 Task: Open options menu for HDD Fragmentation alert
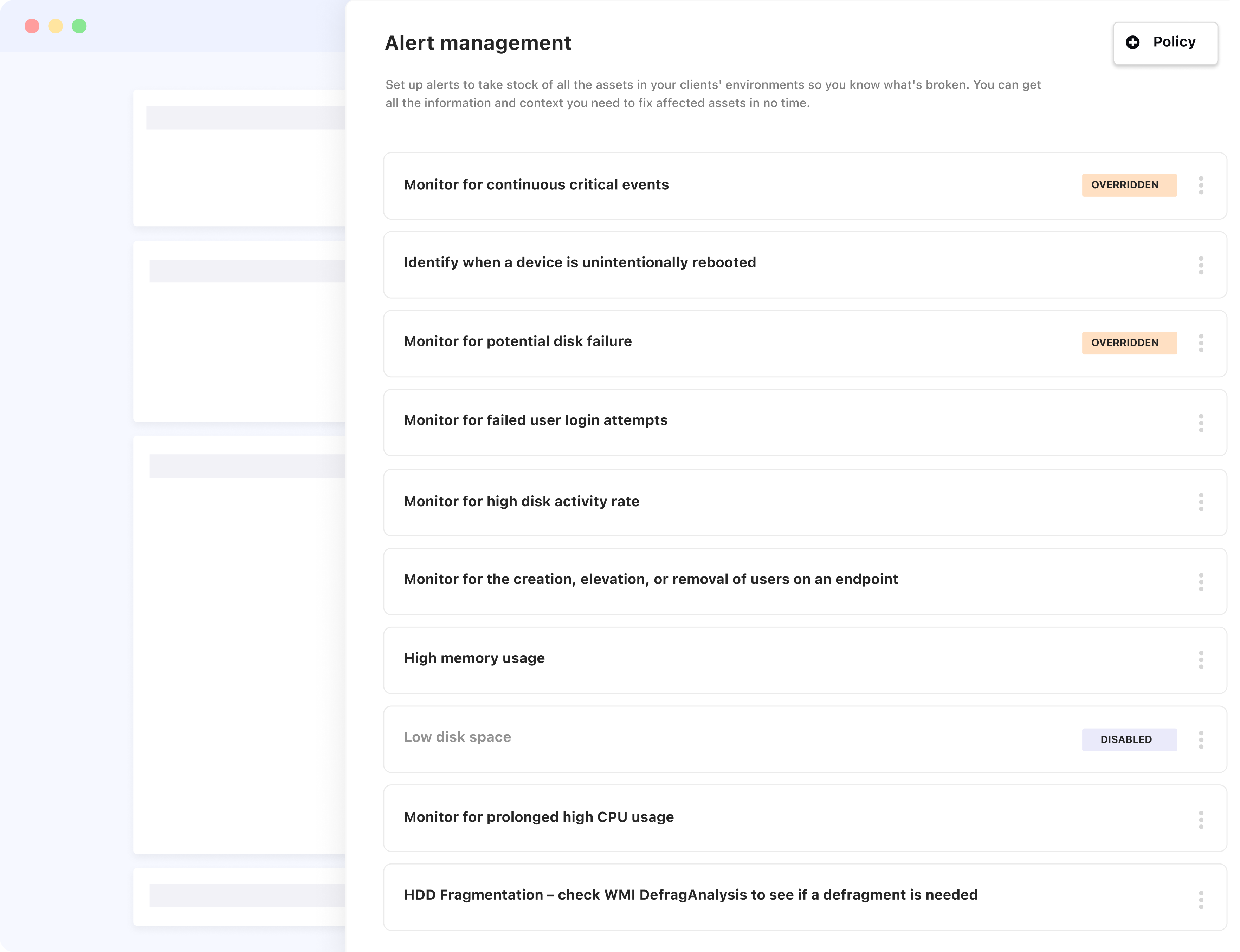[x=1201, y=899]
